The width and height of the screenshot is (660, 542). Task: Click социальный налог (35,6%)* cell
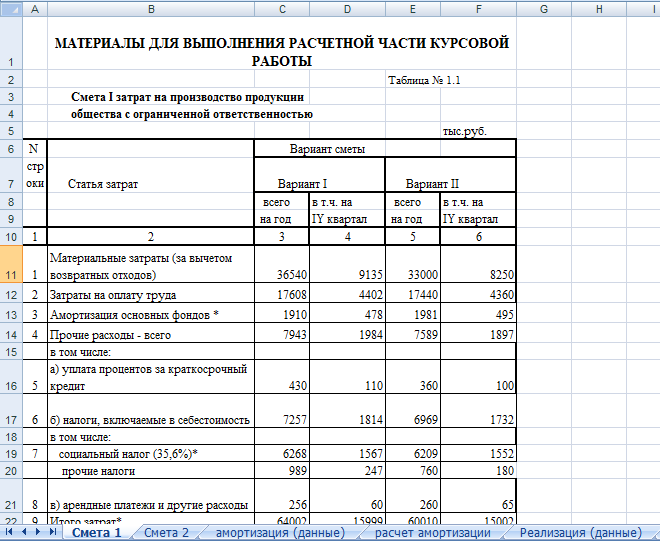(x=151, y=453)
